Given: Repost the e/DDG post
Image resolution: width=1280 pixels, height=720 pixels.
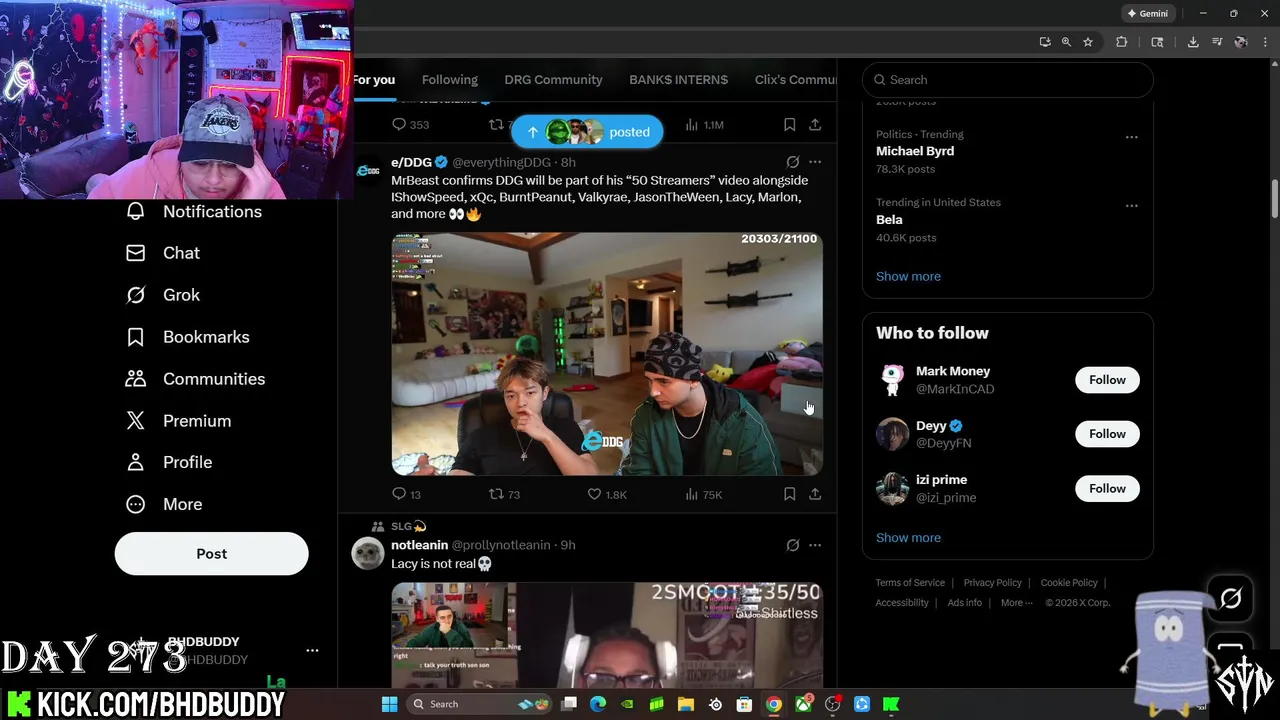Looking at the screenshot, I should (496, 494).
